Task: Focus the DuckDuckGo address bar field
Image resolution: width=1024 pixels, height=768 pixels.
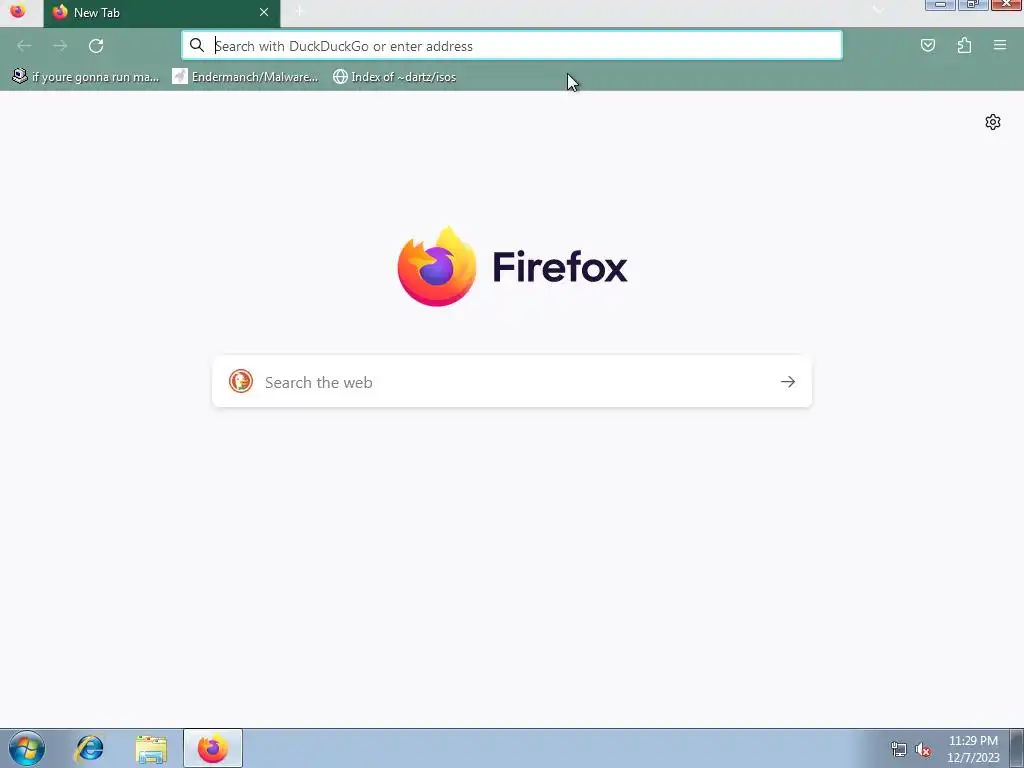Action: (x=511, y=46)
